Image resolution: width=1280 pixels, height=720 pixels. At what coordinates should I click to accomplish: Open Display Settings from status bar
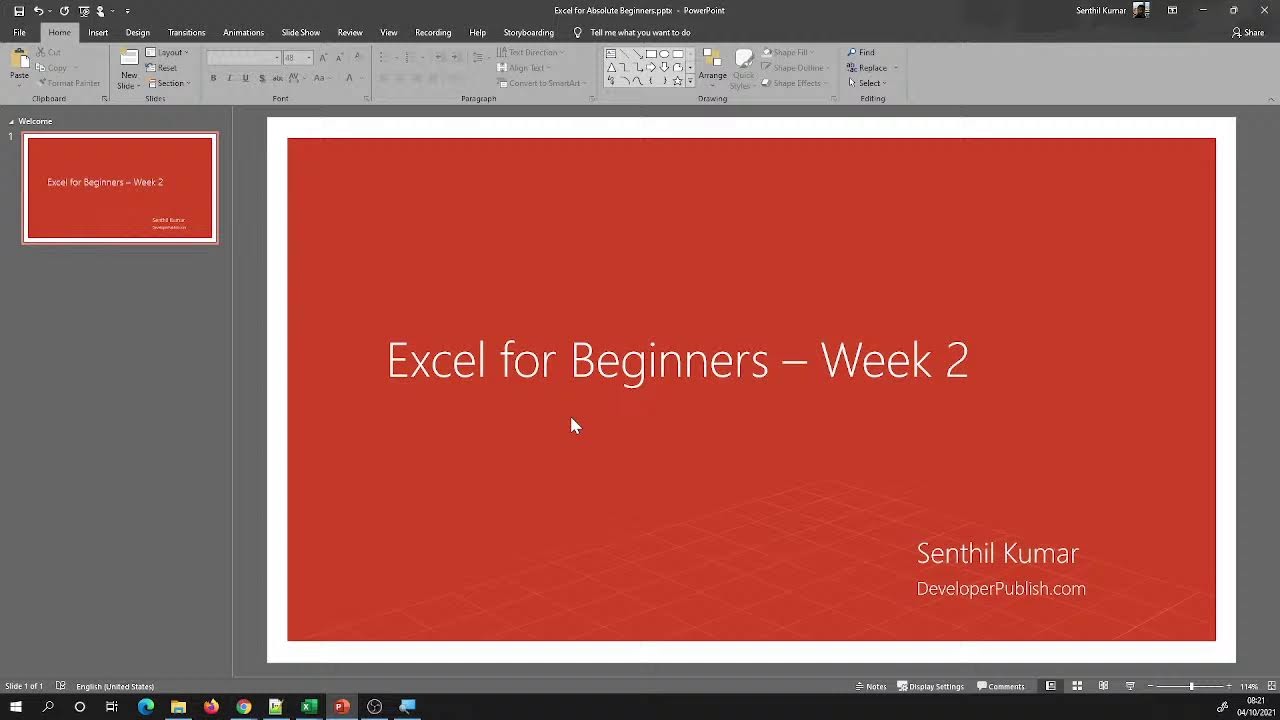[x=930, y=686]
